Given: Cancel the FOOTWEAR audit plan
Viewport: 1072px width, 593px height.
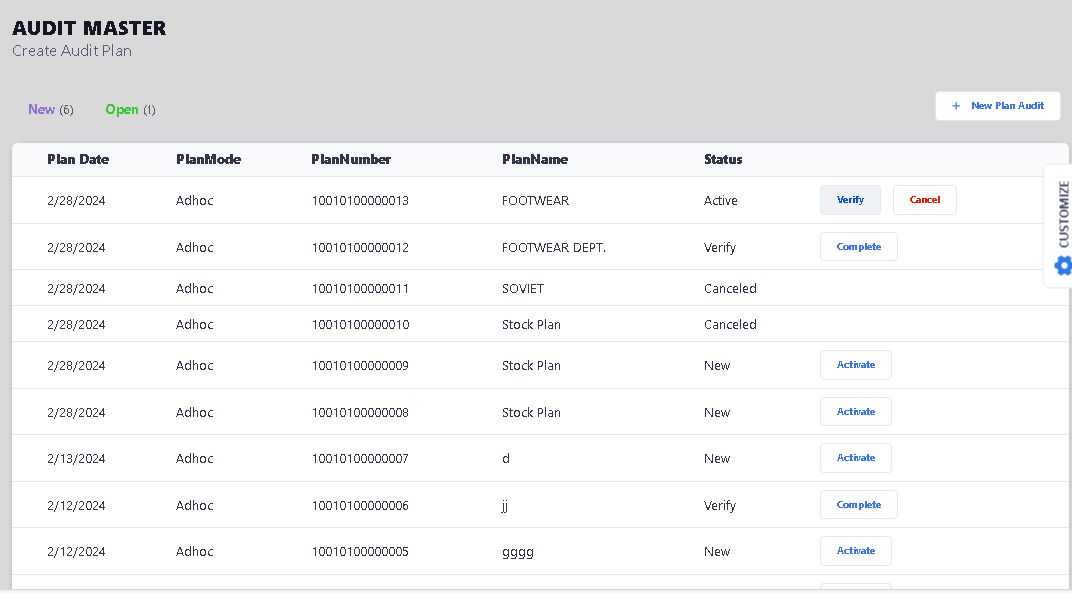Looking at the screenshot, I should coord(924,200).
